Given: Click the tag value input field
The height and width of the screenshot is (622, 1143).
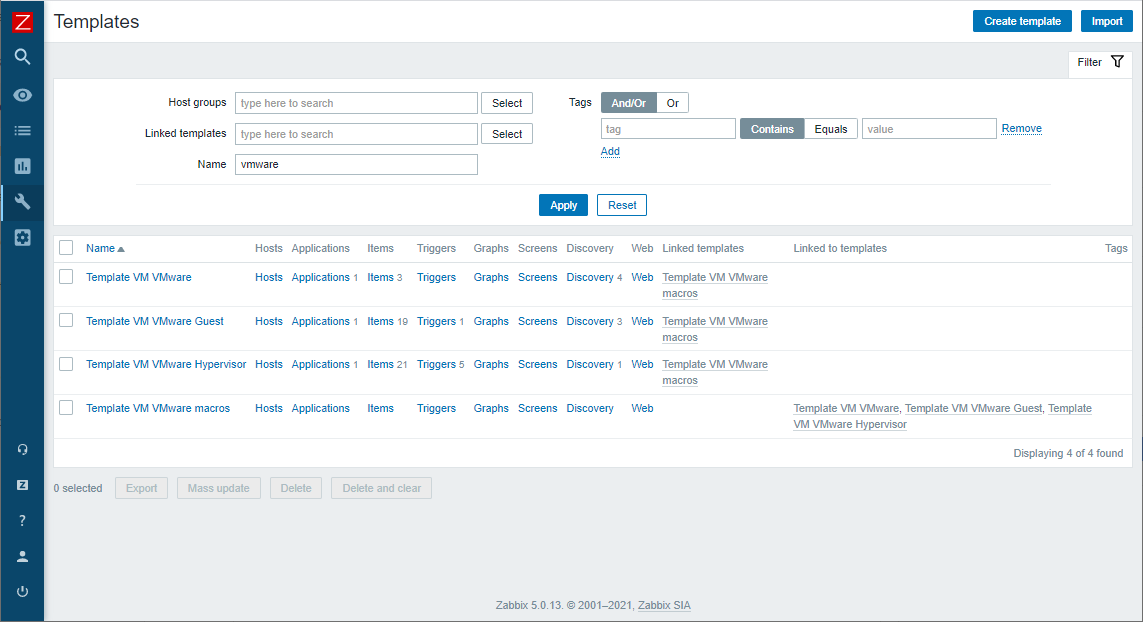Looking at the screenshot, I should [929, 129].
